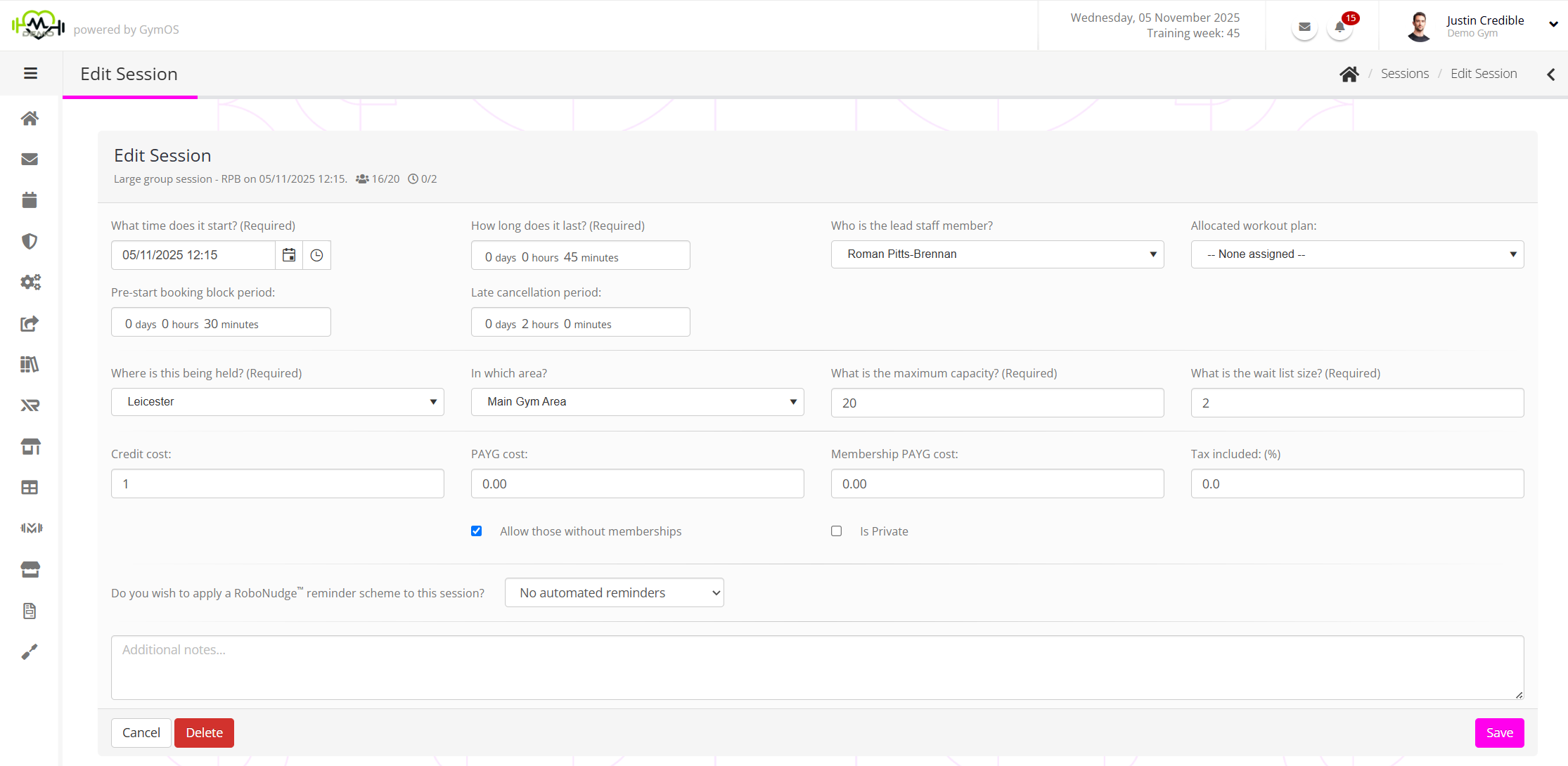Click the red Delete button
This screenshot has height=766, width=1568.
click(x=204, y=733)
